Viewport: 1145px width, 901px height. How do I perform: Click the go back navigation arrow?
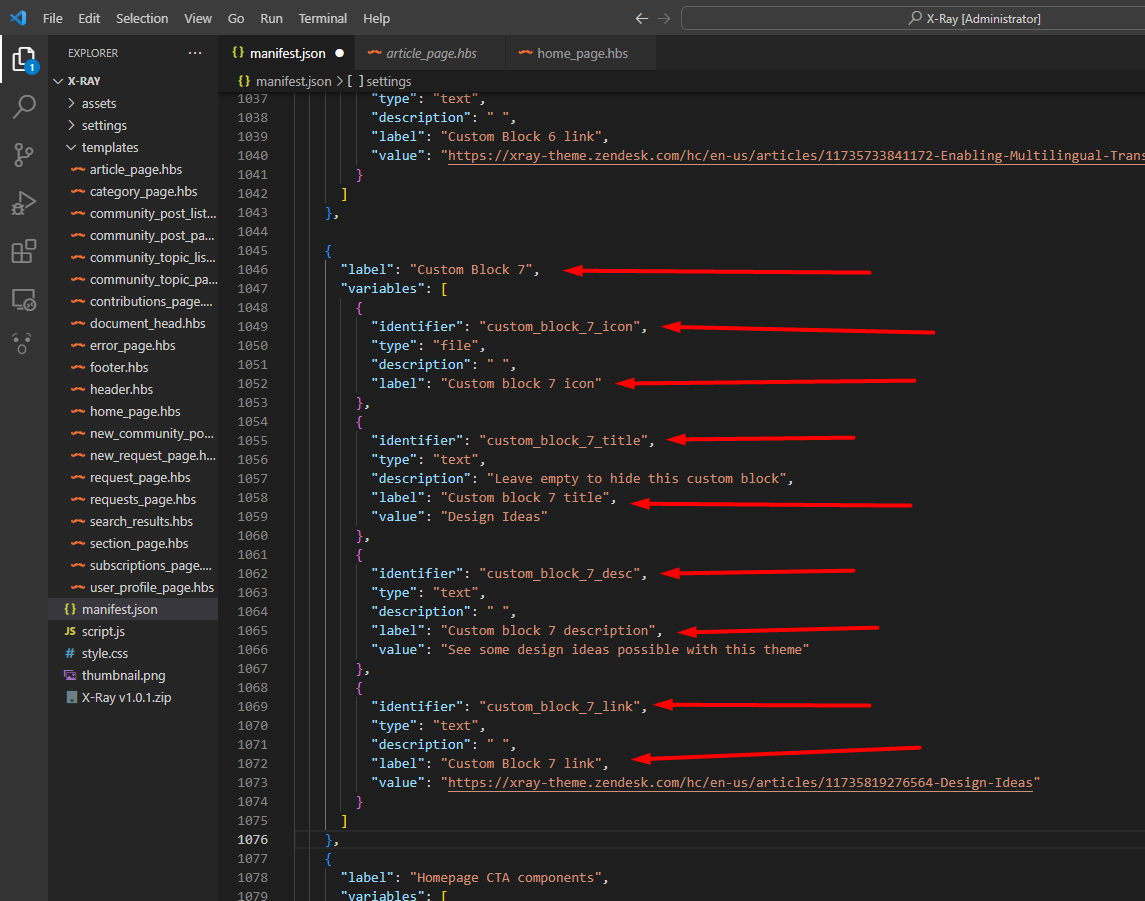pyautogui.click(x=642, y=19)
